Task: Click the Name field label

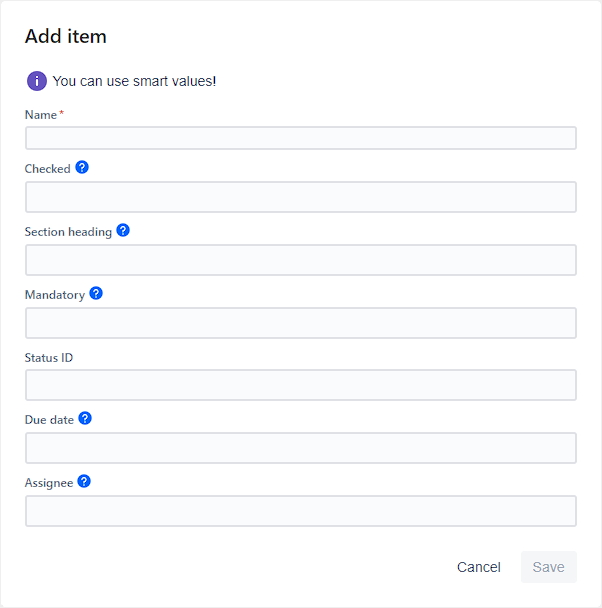Action: (x=41, y=115)
